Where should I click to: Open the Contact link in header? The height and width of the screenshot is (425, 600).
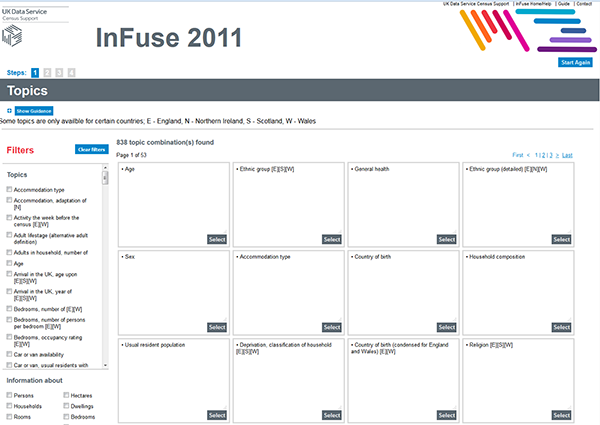584,3
